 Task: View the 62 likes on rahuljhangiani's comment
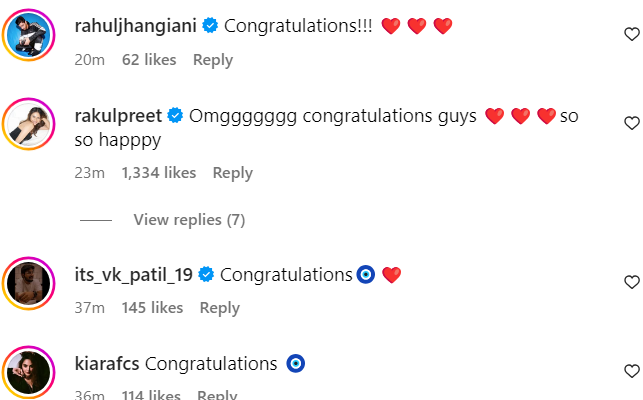click(x=149, y=60)
